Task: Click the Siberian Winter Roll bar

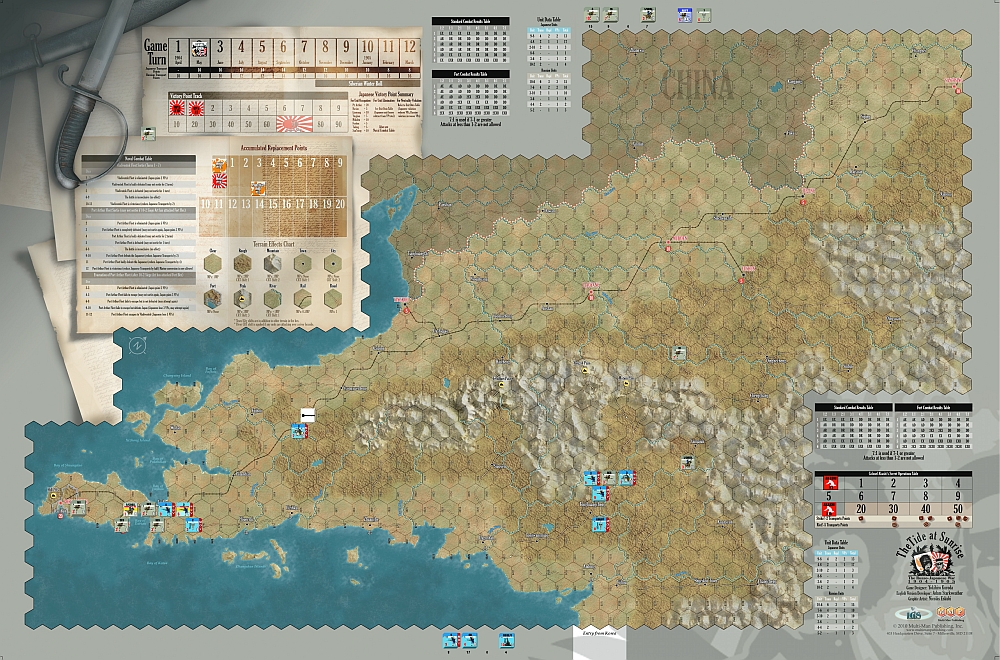Action: 368,83
